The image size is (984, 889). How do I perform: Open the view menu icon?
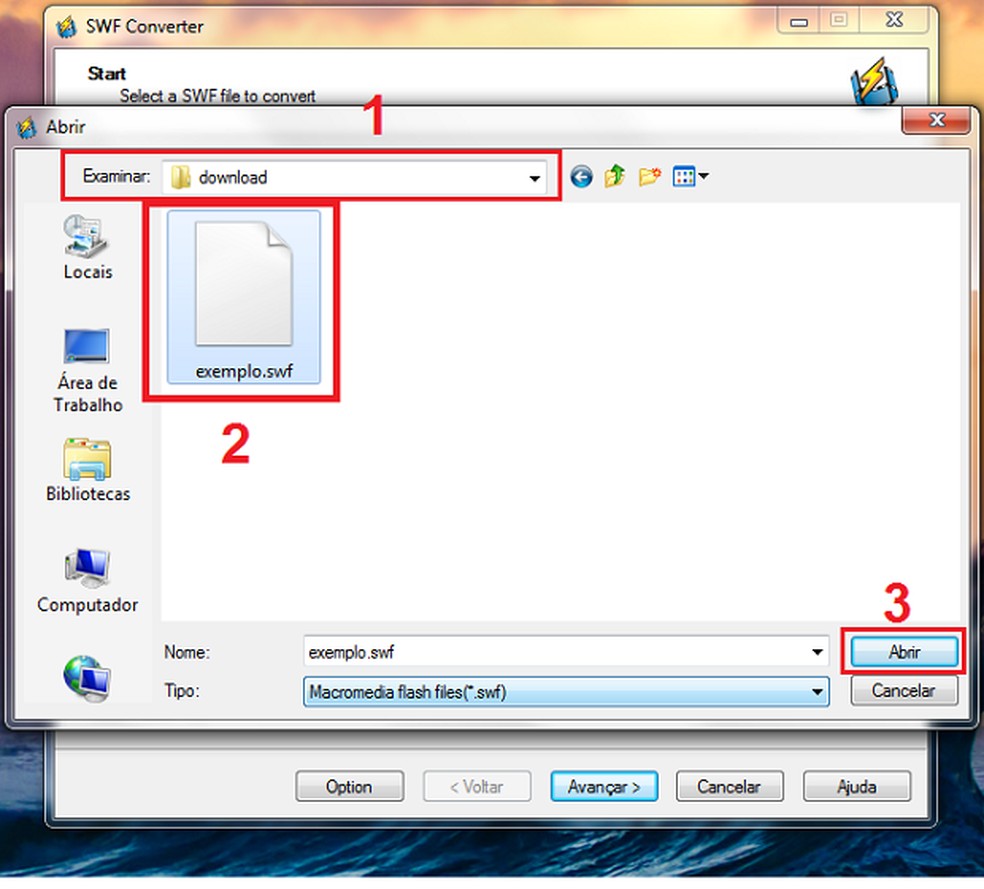click(x=690, y=177)
